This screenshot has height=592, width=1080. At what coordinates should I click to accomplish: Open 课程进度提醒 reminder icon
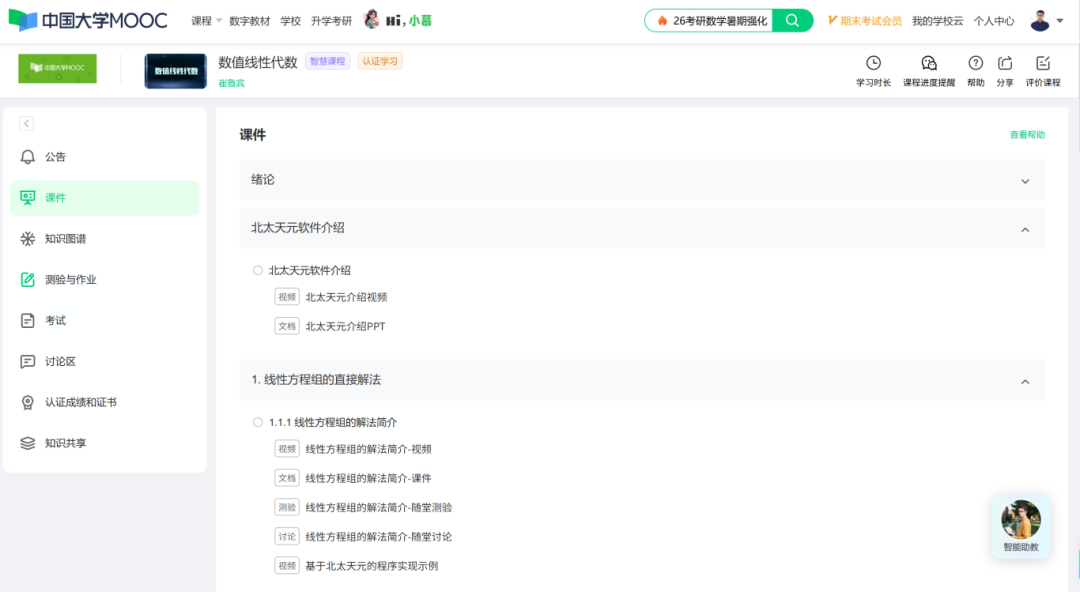point(929,63)
